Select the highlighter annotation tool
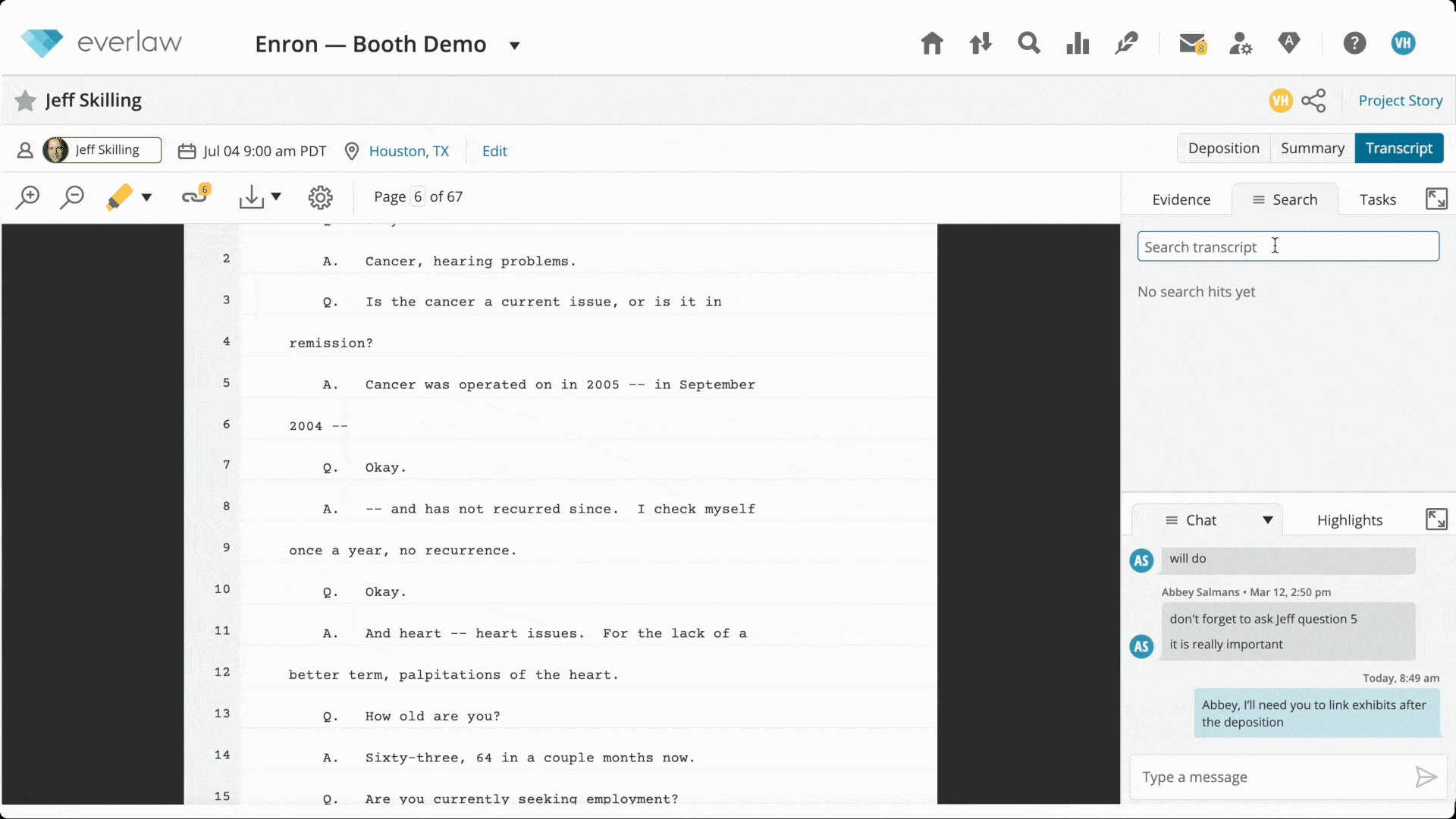Screen dimensions: 1456x819 120,196
